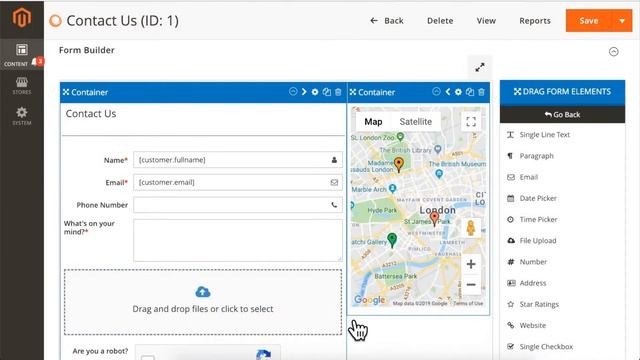Viewport: 640px width, 360px height.
Task: Click the orange map marker
Action: click(x=399, y=164)
